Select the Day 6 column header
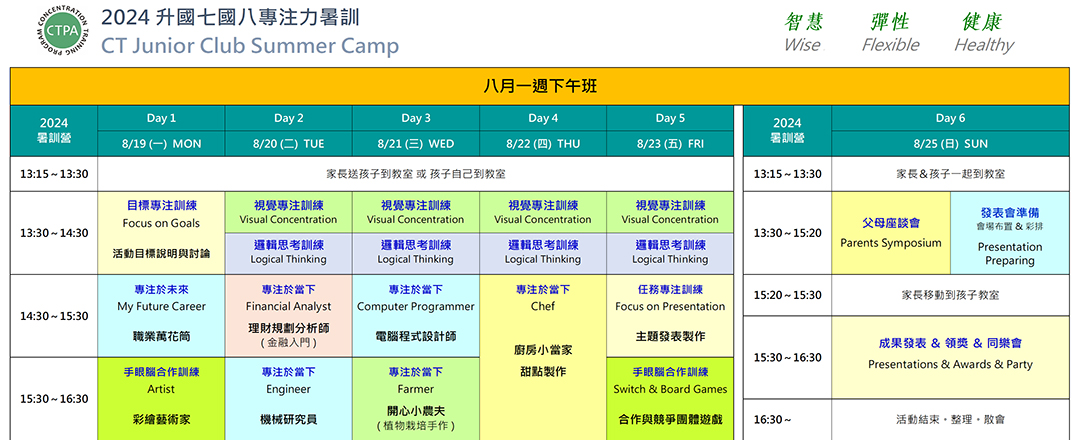 tap(949, 118)
